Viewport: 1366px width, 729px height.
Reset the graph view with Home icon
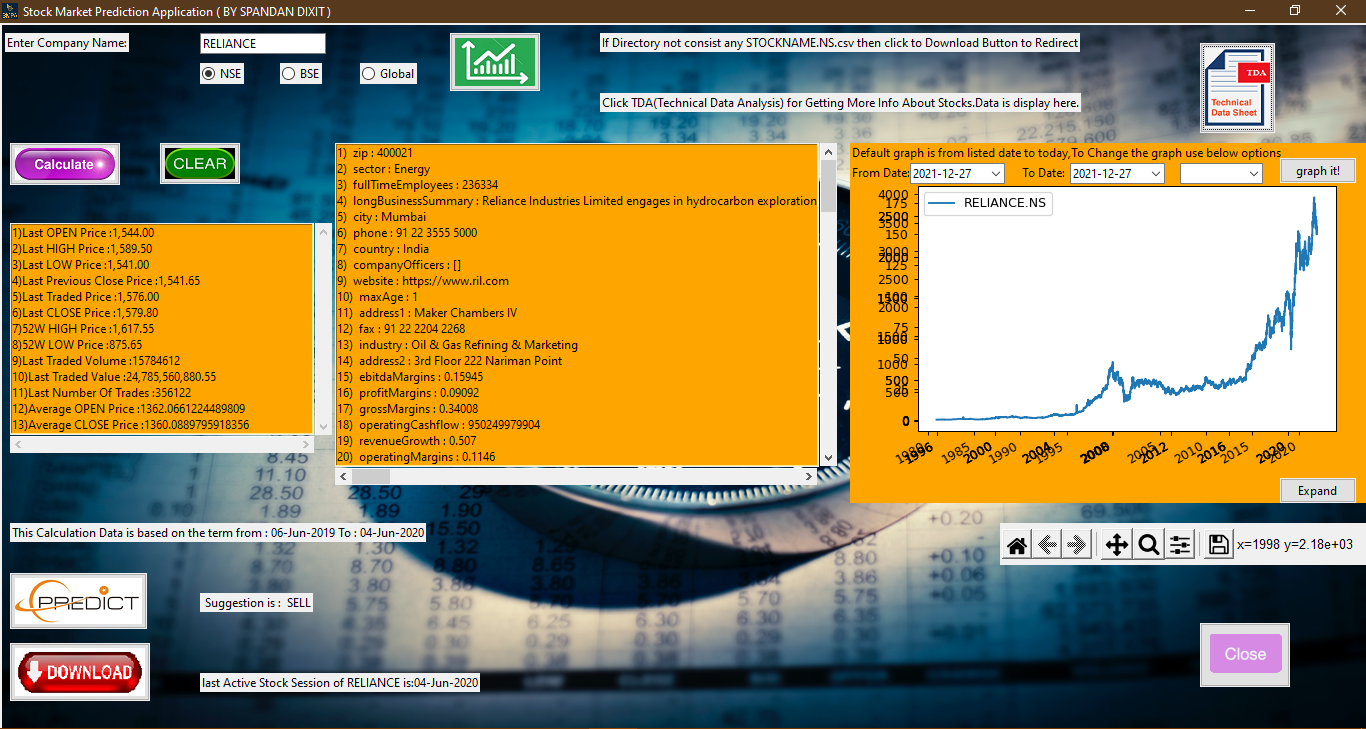tap(1017, 545)
